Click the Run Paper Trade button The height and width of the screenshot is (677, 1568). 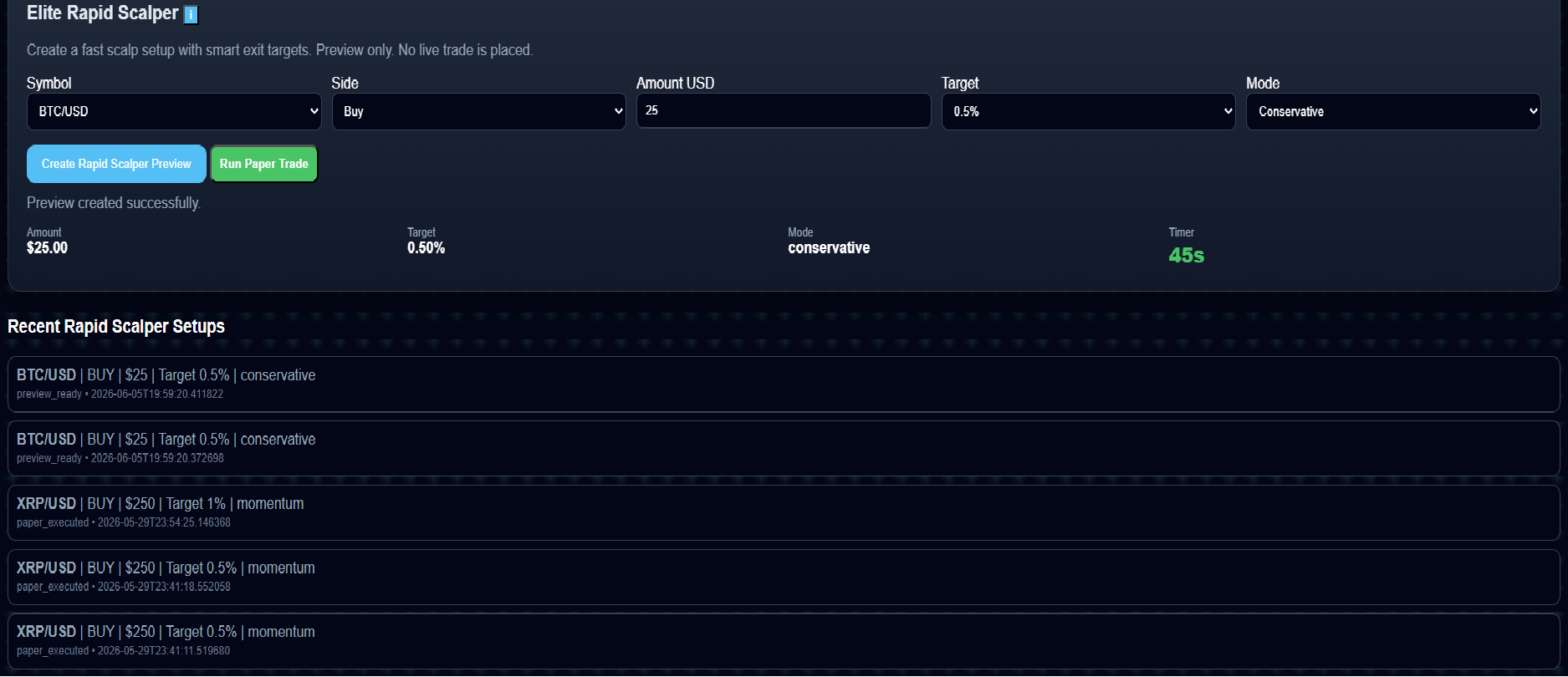(263, 164)
